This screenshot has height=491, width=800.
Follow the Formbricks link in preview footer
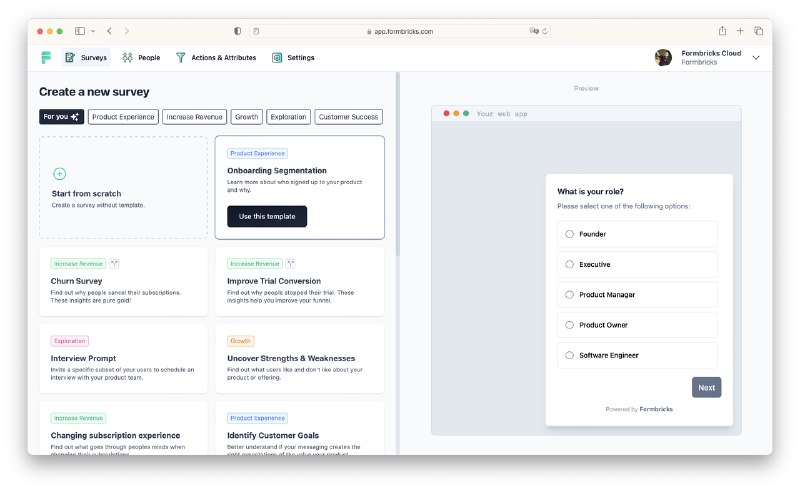(x=656, y=409)
